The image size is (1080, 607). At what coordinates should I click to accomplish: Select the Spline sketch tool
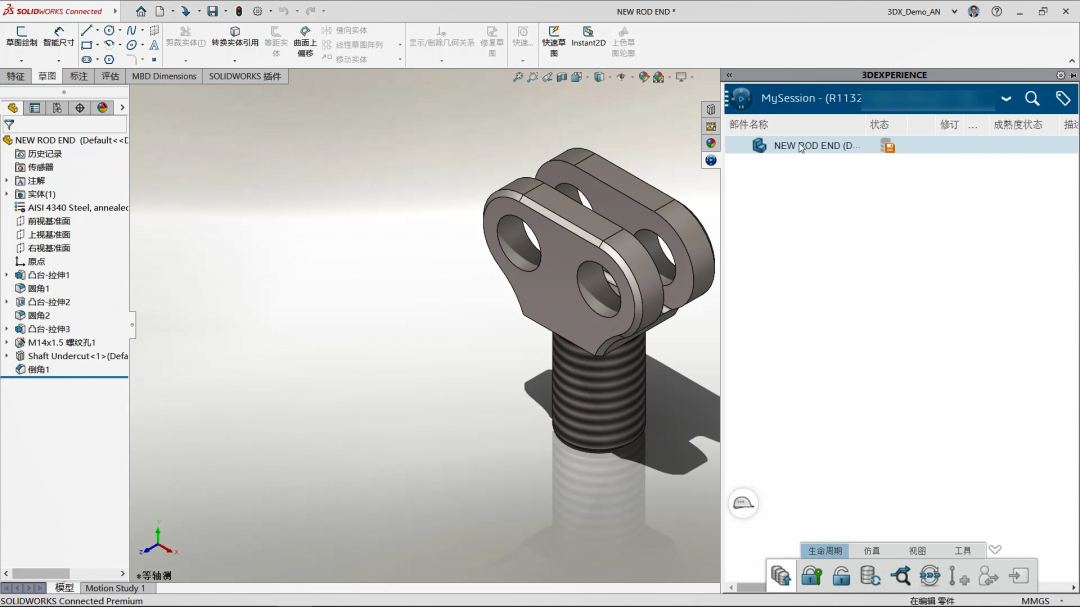(132, 30)
